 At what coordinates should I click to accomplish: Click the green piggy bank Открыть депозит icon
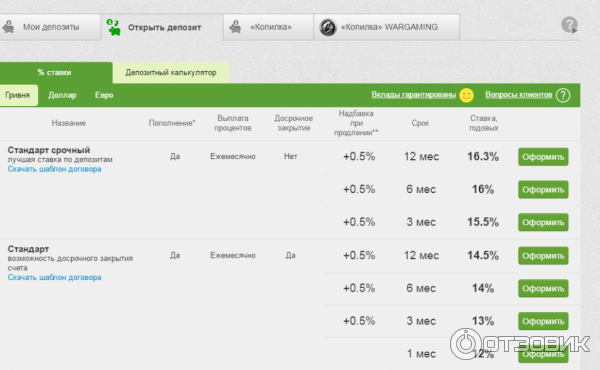[114, 27]
